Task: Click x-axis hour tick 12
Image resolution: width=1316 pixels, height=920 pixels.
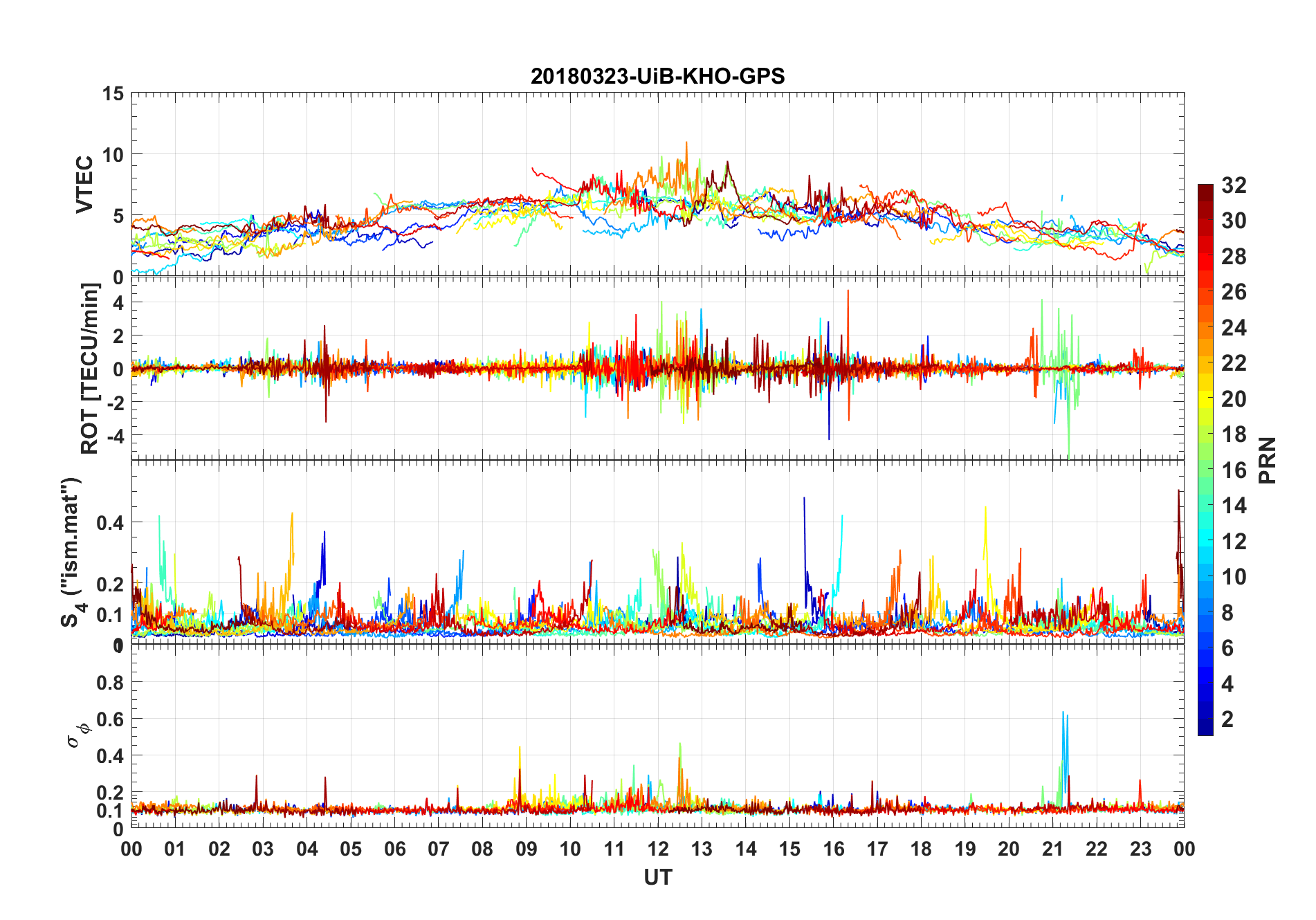Action: tap(658, 849)
